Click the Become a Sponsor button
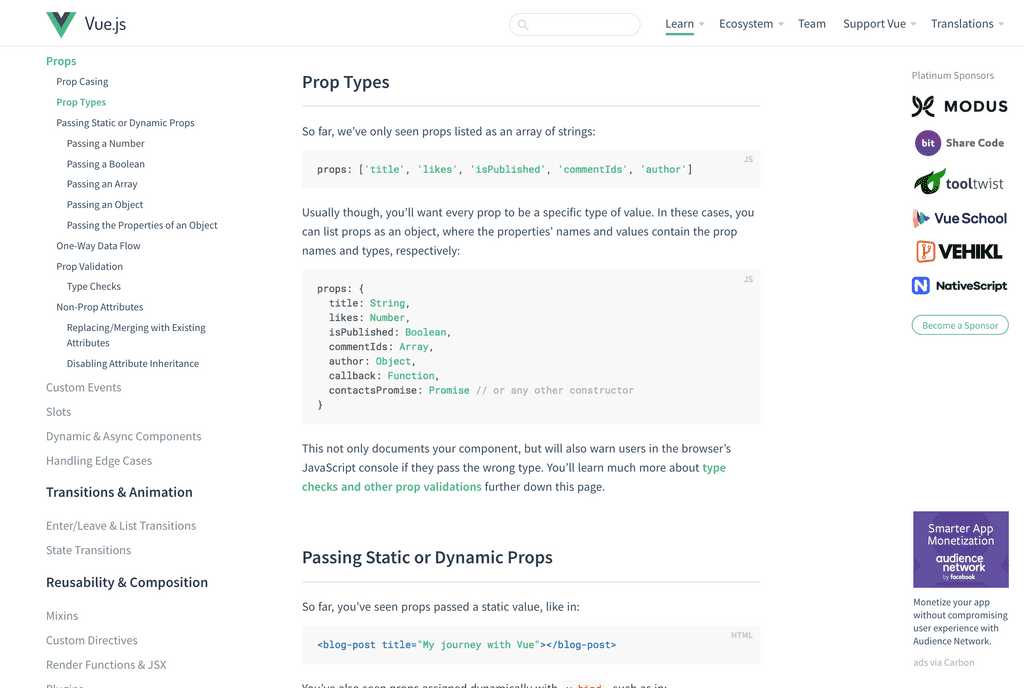 tap(959, 324)
